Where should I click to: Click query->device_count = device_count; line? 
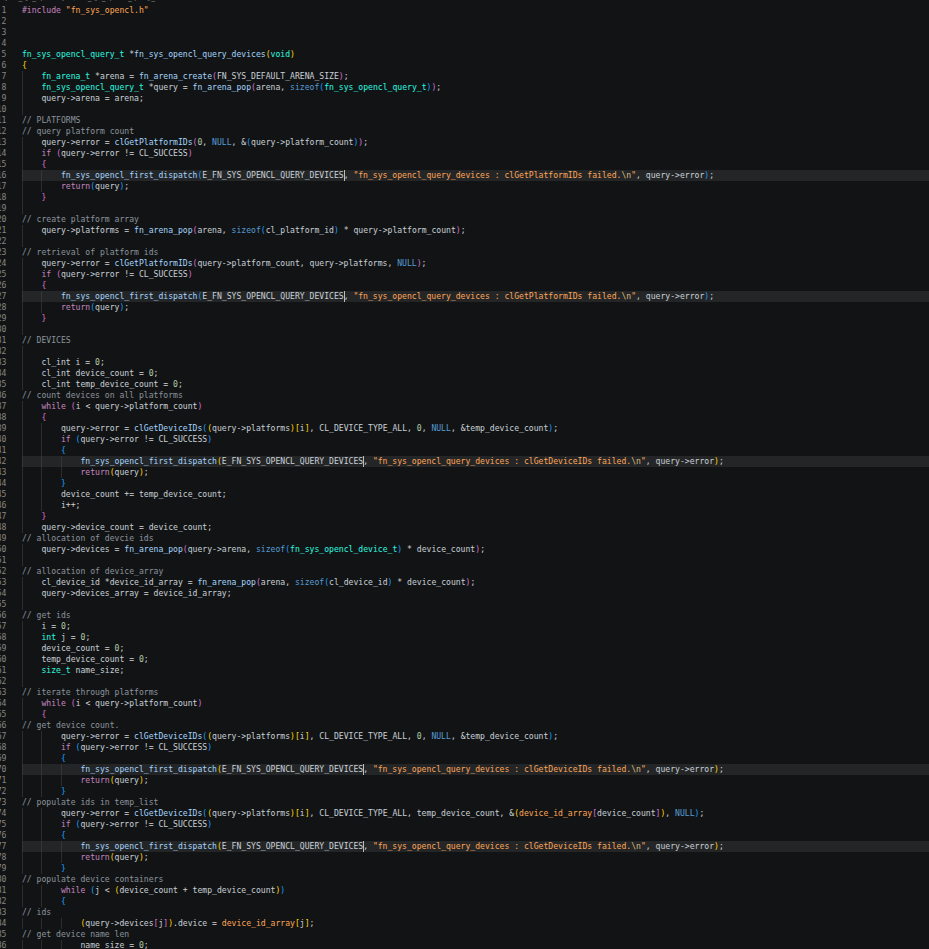coord(126,527)
